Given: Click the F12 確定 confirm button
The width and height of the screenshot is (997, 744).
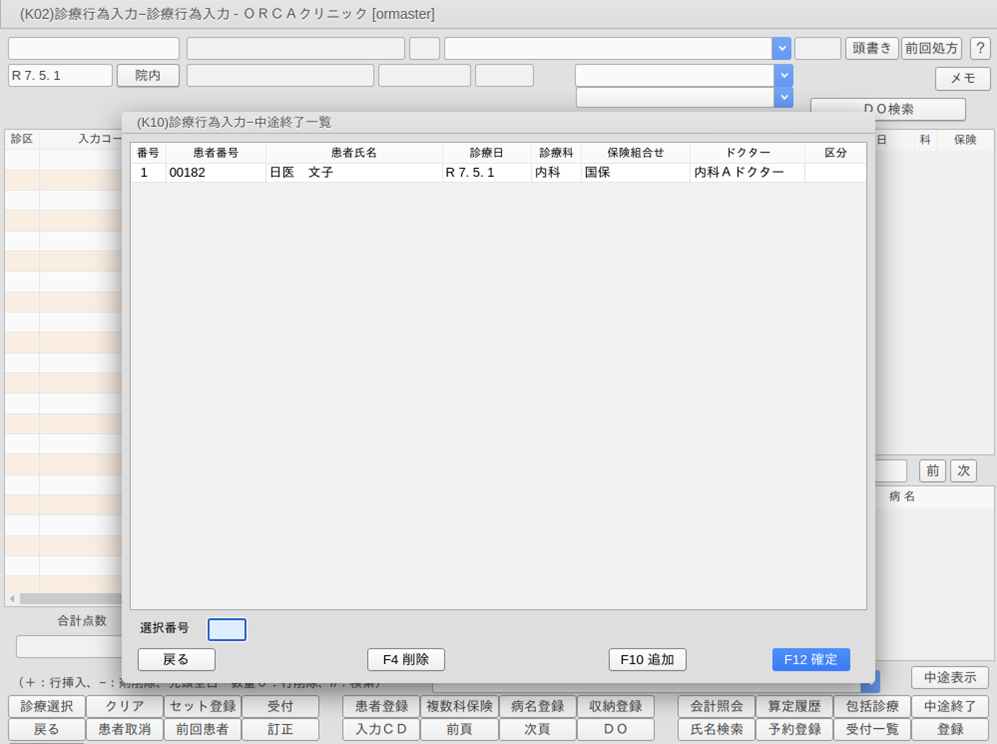Looking at the screenshot, I should pos(810,659).
